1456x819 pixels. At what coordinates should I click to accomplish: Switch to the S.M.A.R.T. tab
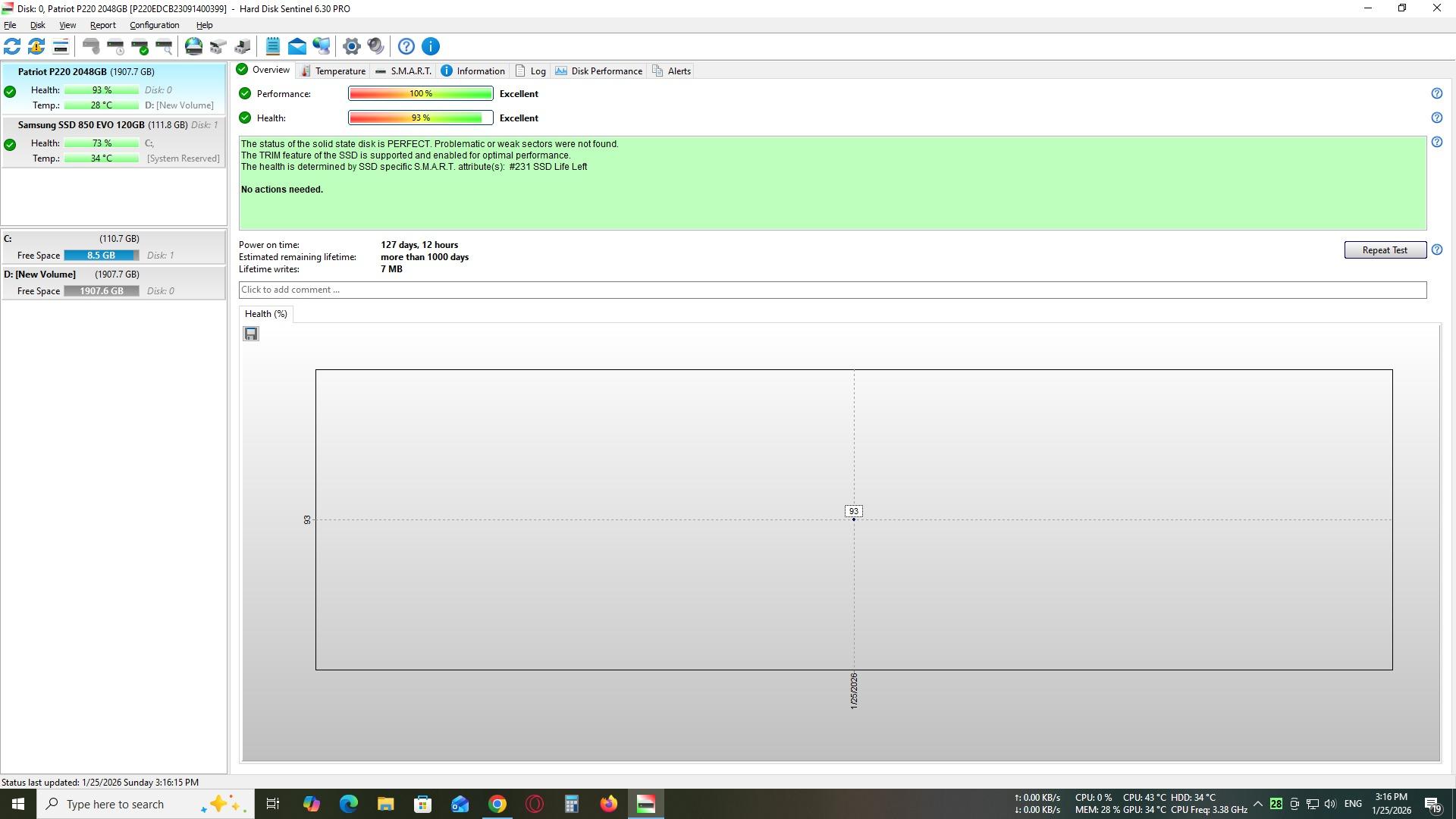click(x=403, y=71)
